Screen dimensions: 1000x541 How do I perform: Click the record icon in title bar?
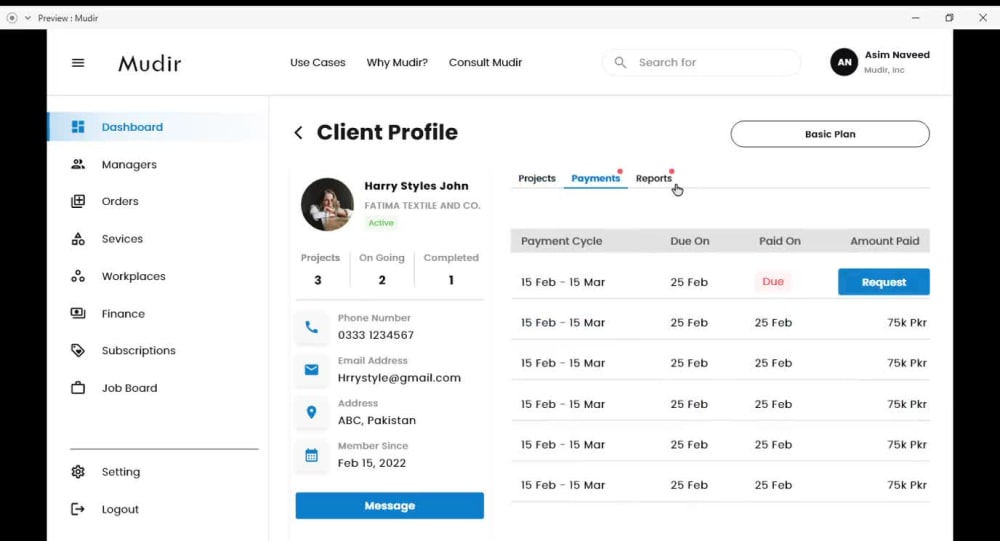coord(12,18)
